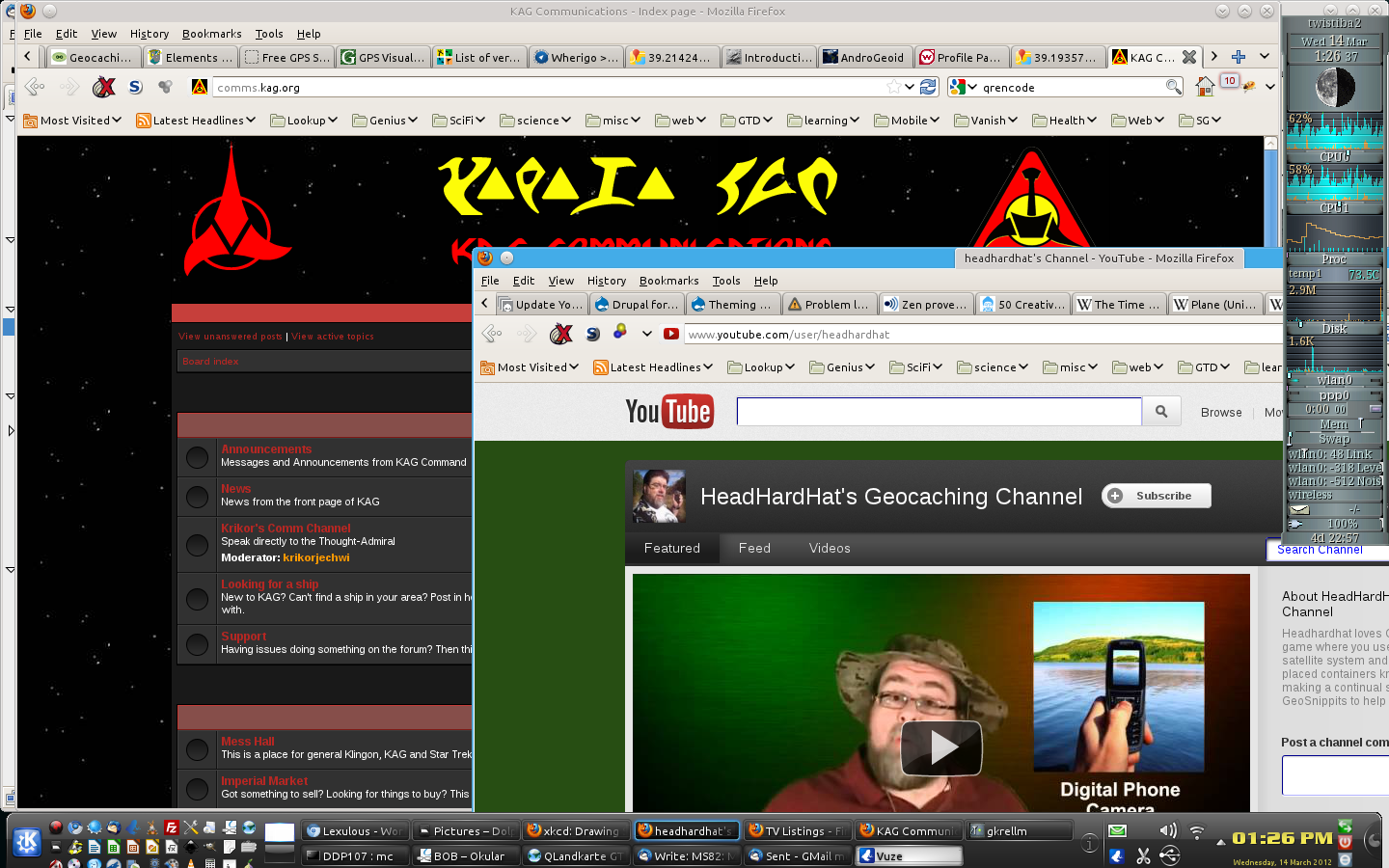Open Krikor's Comm Channel forum
Screen dimensions: 1389x868
pos(286,529)
